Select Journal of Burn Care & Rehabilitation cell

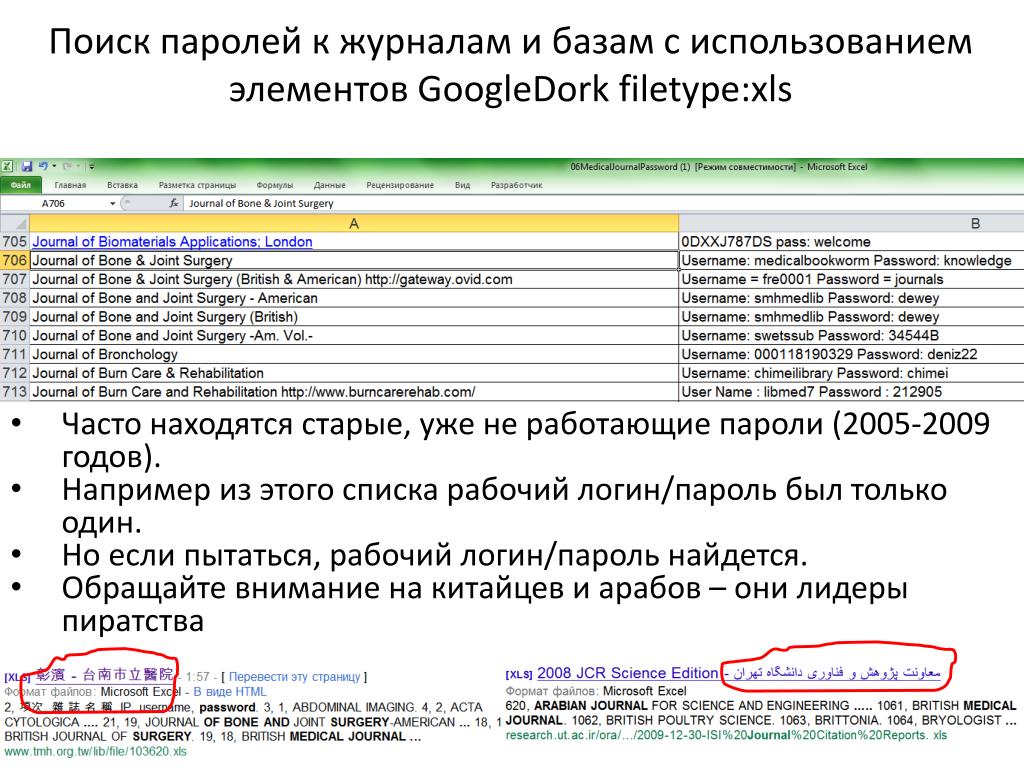pos(354,373)
